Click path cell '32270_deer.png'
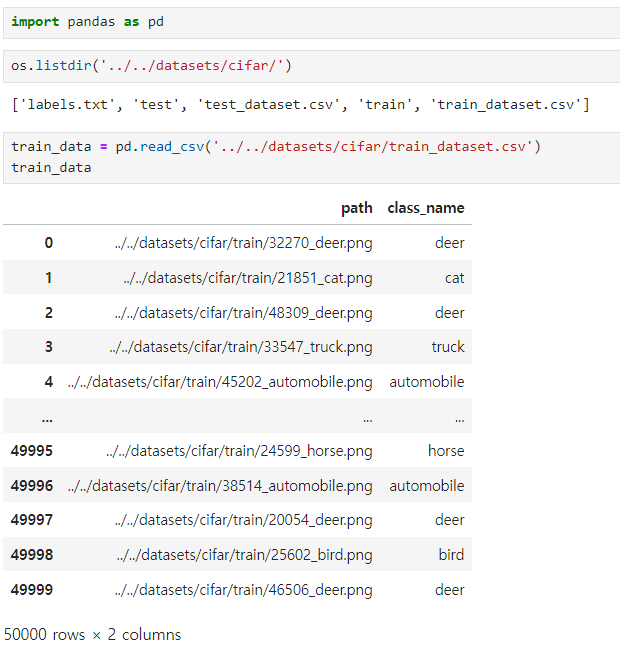Image resolution: width=620 pixels, height=646 pixels. 243,243
